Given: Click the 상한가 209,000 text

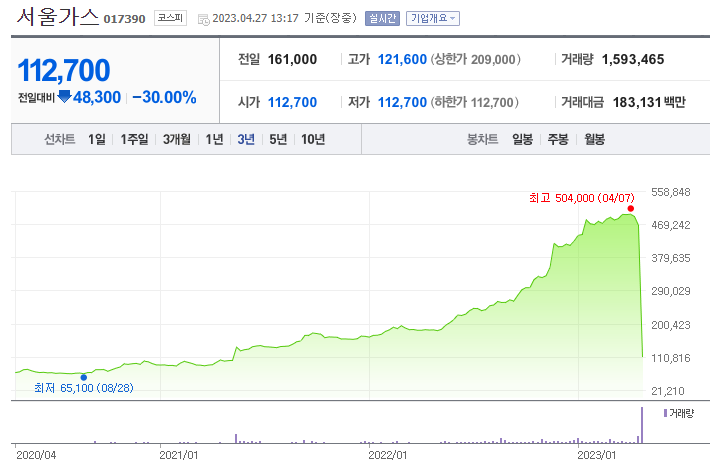Looking at the screenshot, I should pyautogui.click(x=475, y=59).
